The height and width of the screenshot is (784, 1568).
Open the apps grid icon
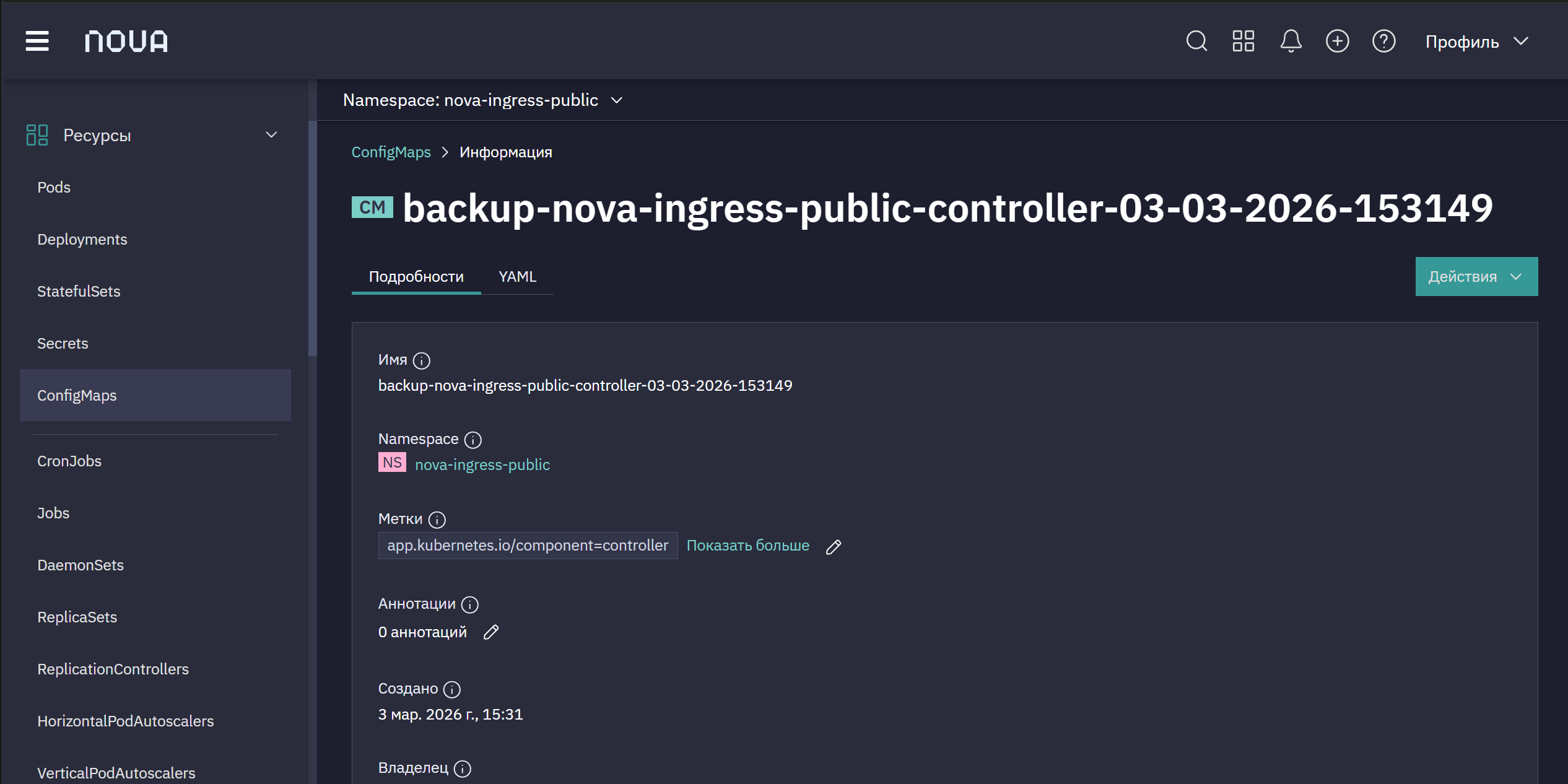pyautogui.click(x=1244, y=41)
